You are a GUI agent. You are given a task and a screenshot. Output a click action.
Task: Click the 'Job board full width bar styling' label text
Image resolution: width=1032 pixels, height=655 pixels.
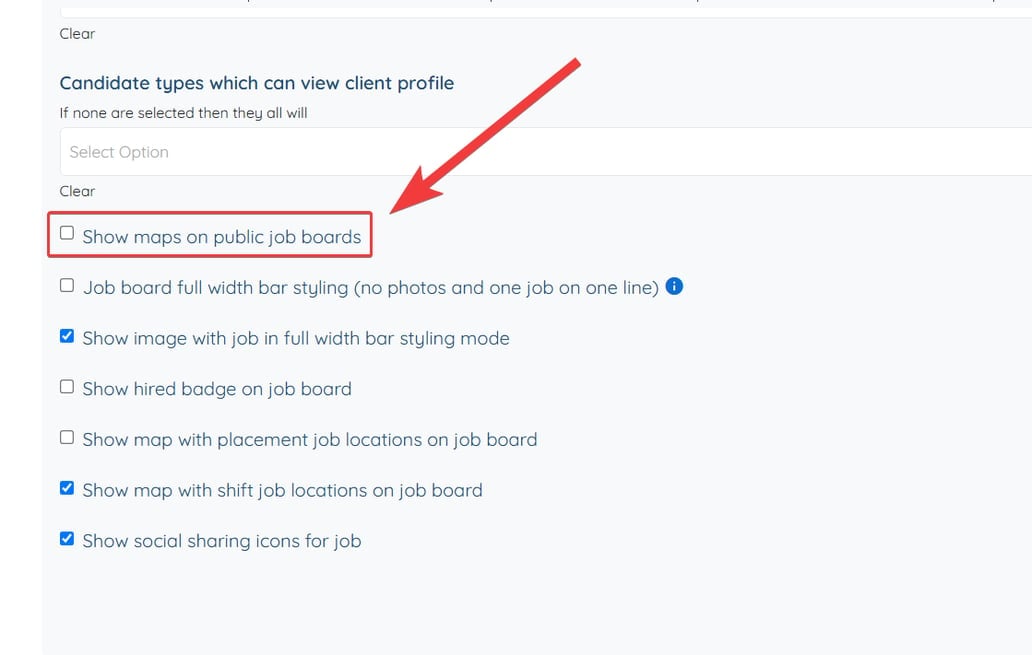[370, 288]
